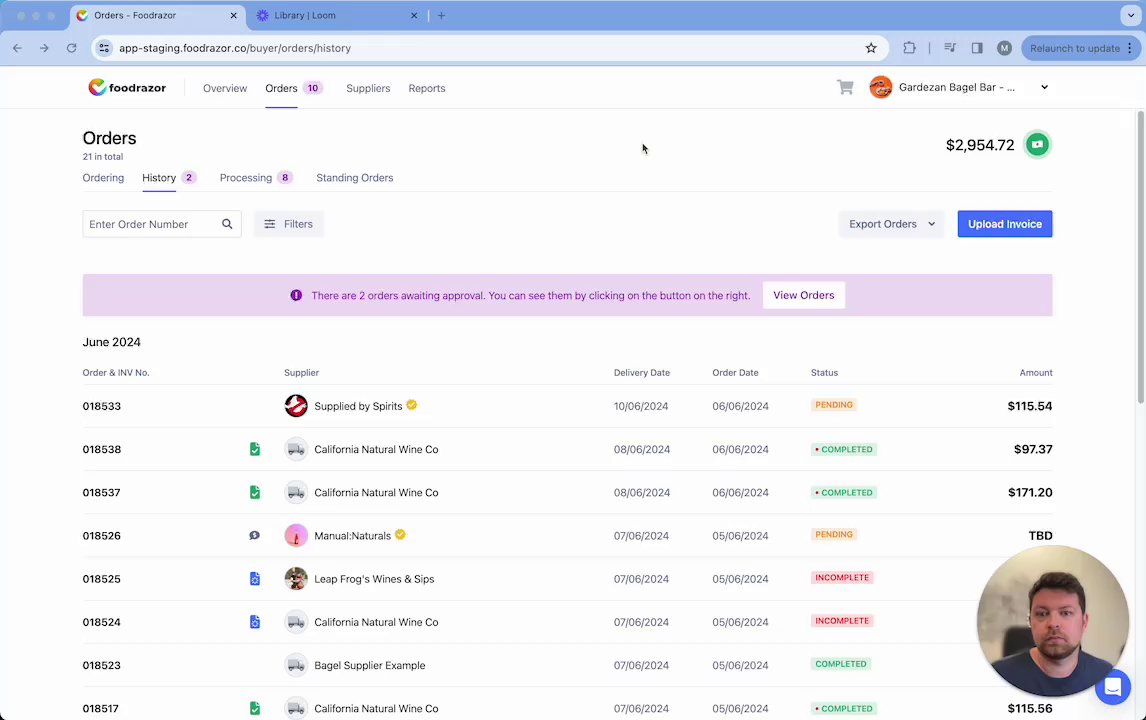The height and width of the screenshot is (720, 1146).
Task: Switch to the Ordering tab
Action: [x=103, y=178]
